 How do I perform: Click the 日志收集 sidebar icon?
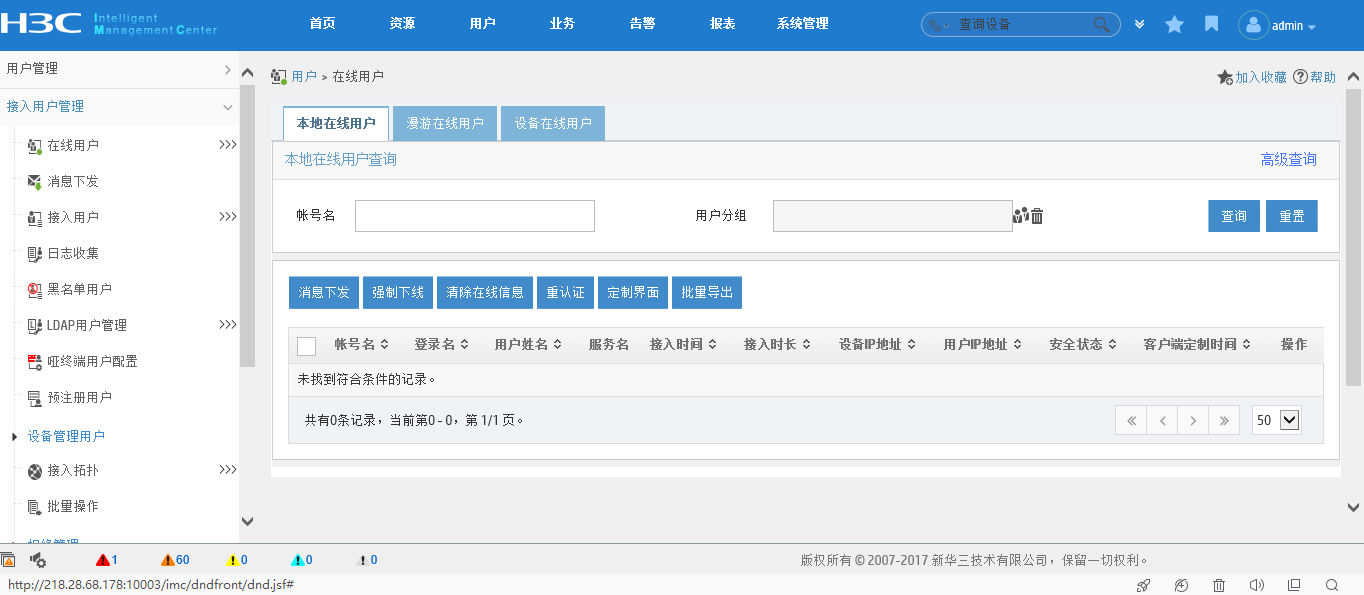pos(34,253)
